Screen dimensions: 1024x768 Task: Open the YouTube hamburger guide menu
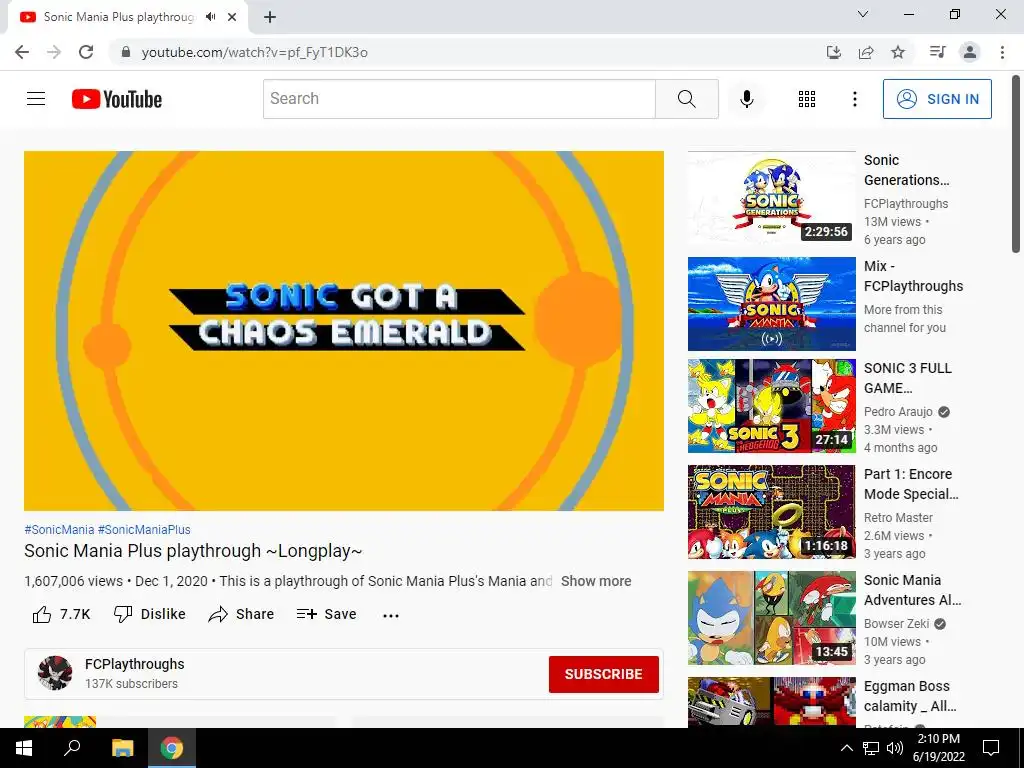tap(36, 99)
